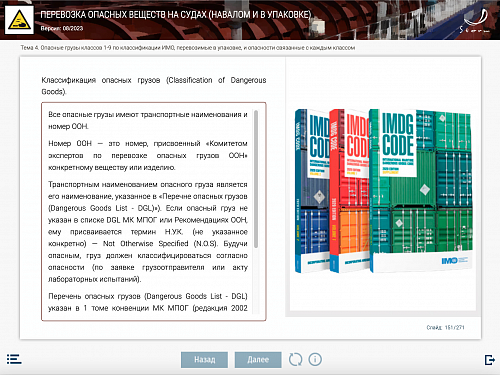Click the refresh slide icon
The image size is (500, 375).
(295, 359)
